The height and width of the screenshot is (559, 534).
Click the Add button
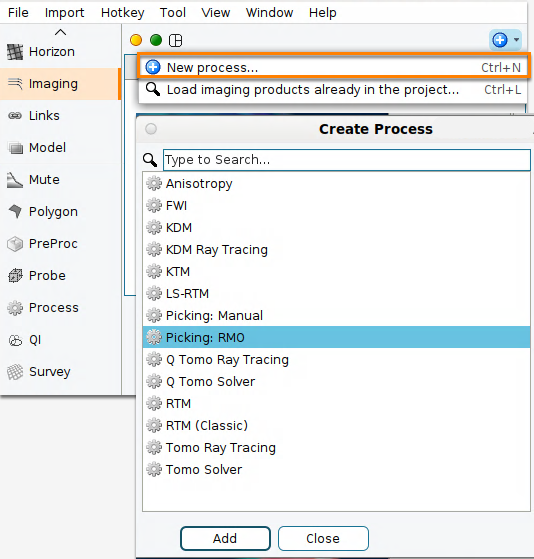pyautogui.click(x=225, y=538)
